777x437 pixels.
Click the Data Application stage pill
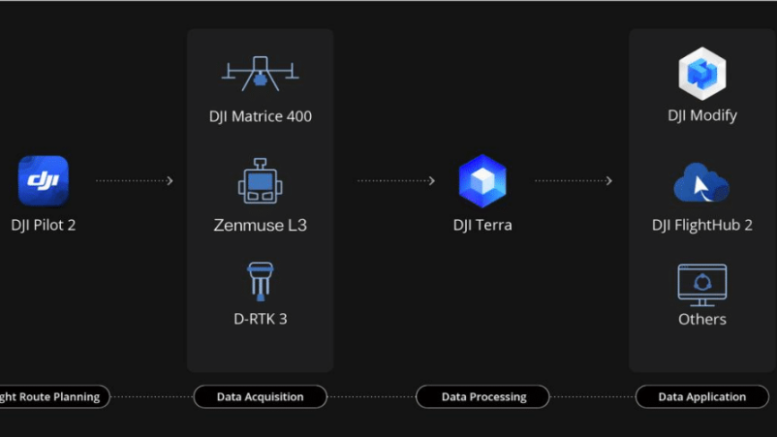tap(702, 397)
